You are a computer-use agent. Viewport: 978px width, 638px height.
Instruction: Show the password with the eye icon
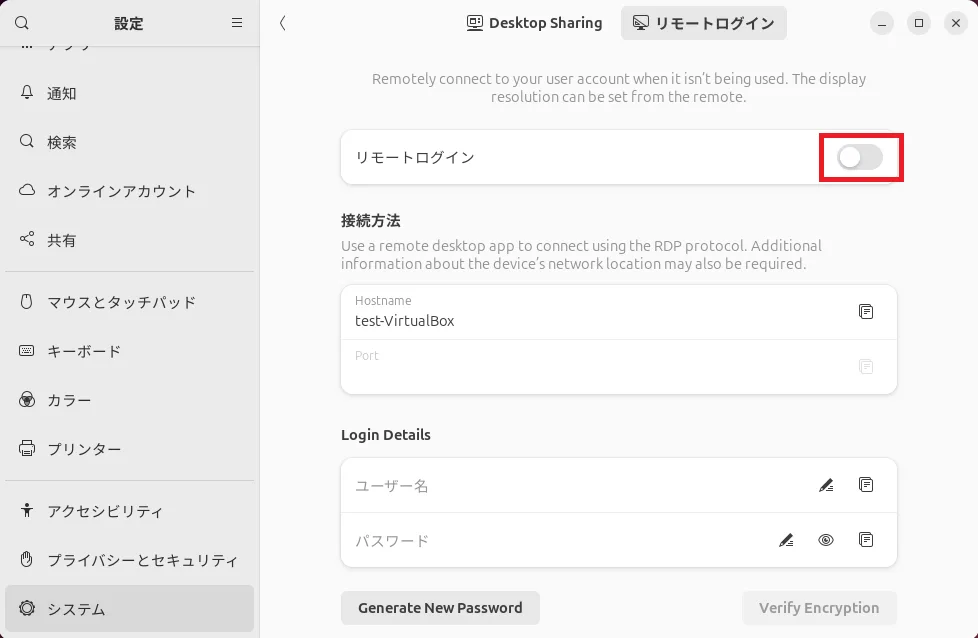826,540
